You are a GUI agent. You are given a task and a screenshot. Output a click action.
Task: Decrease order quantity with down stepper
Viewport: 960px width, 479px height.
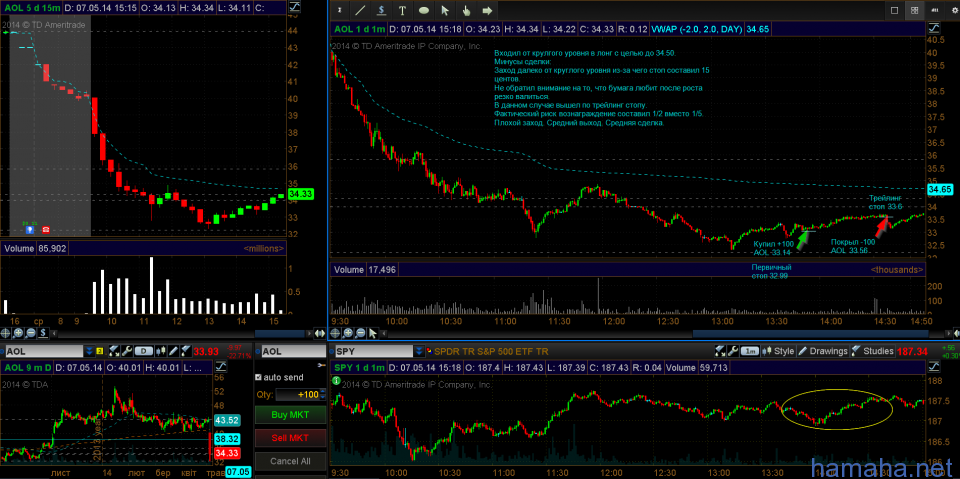click(323, 398)
